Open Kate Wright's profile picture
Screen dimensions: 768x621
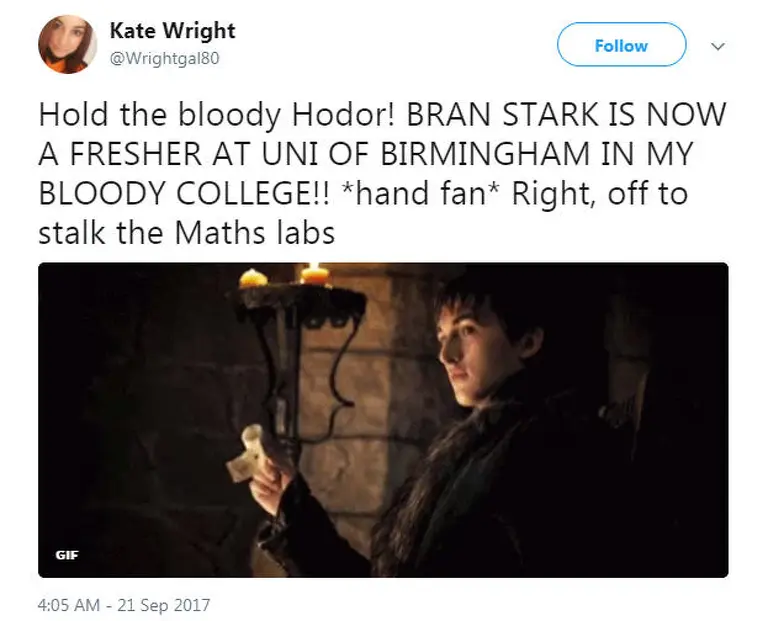click(67, 44)
